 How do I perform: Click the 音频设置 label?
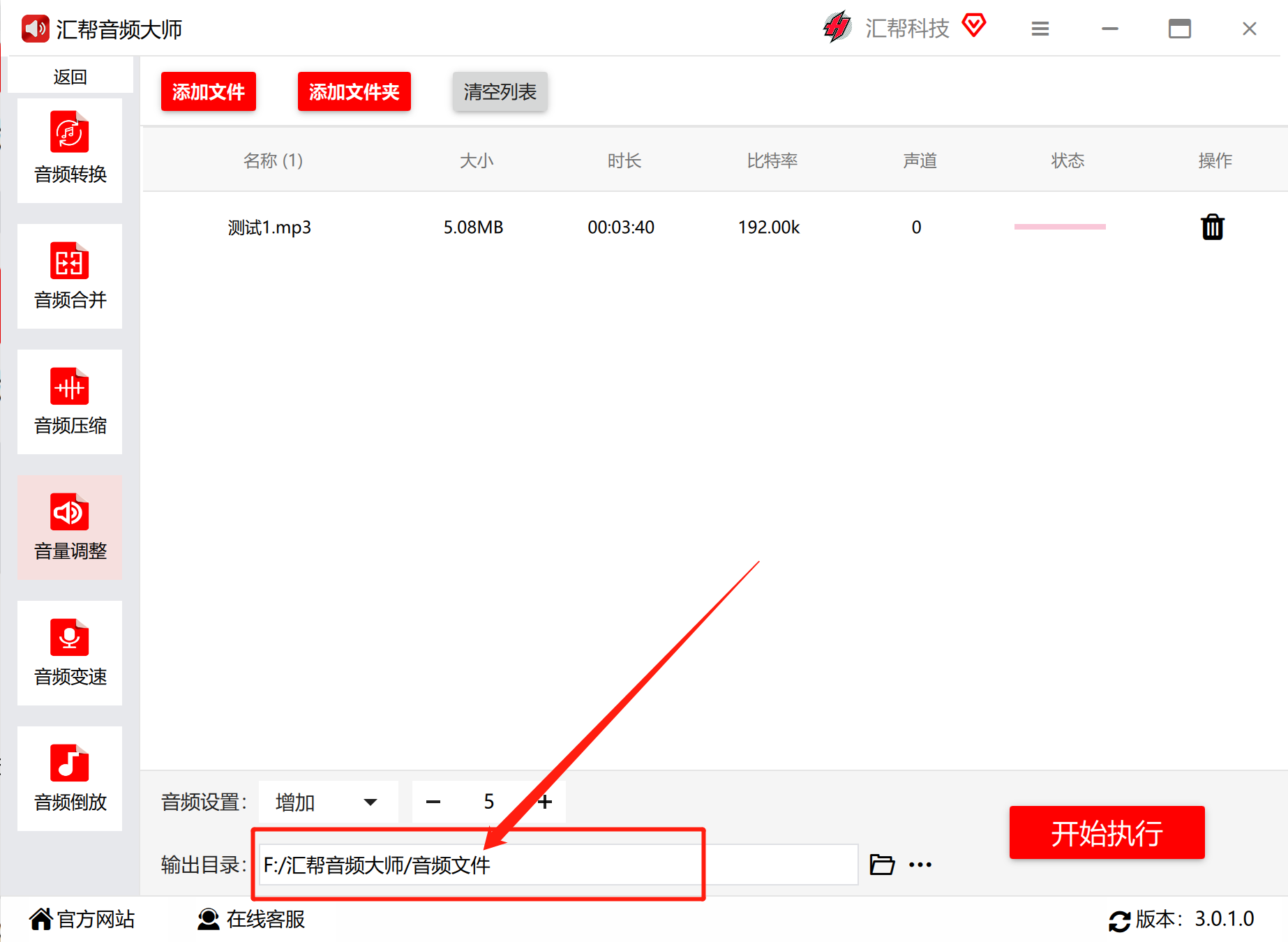(204, 802)
